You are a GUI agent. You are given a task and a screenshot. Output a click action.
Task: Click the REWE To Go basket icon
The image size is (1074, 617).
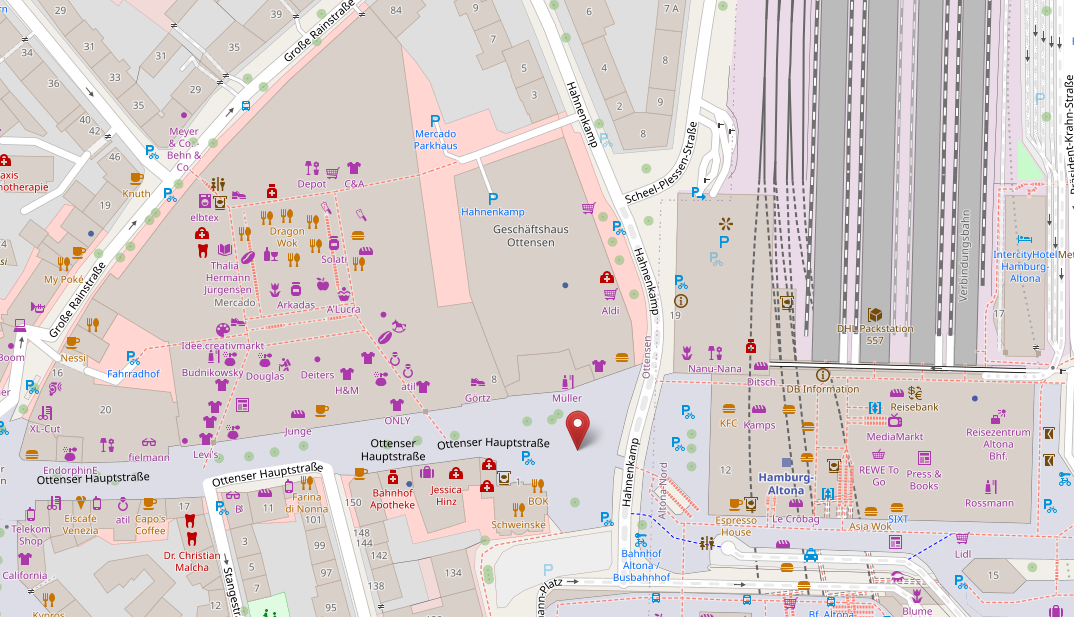[878, 455]
